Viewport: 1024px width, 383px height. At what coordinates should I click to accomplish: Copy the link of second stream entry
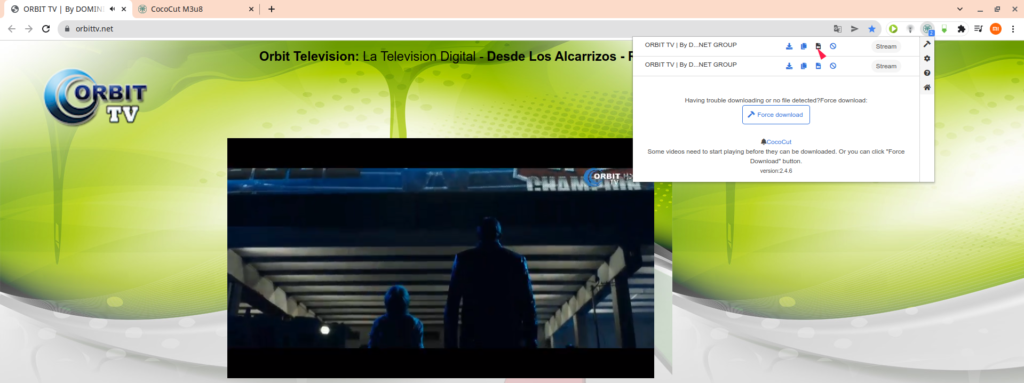coord(804,66)
